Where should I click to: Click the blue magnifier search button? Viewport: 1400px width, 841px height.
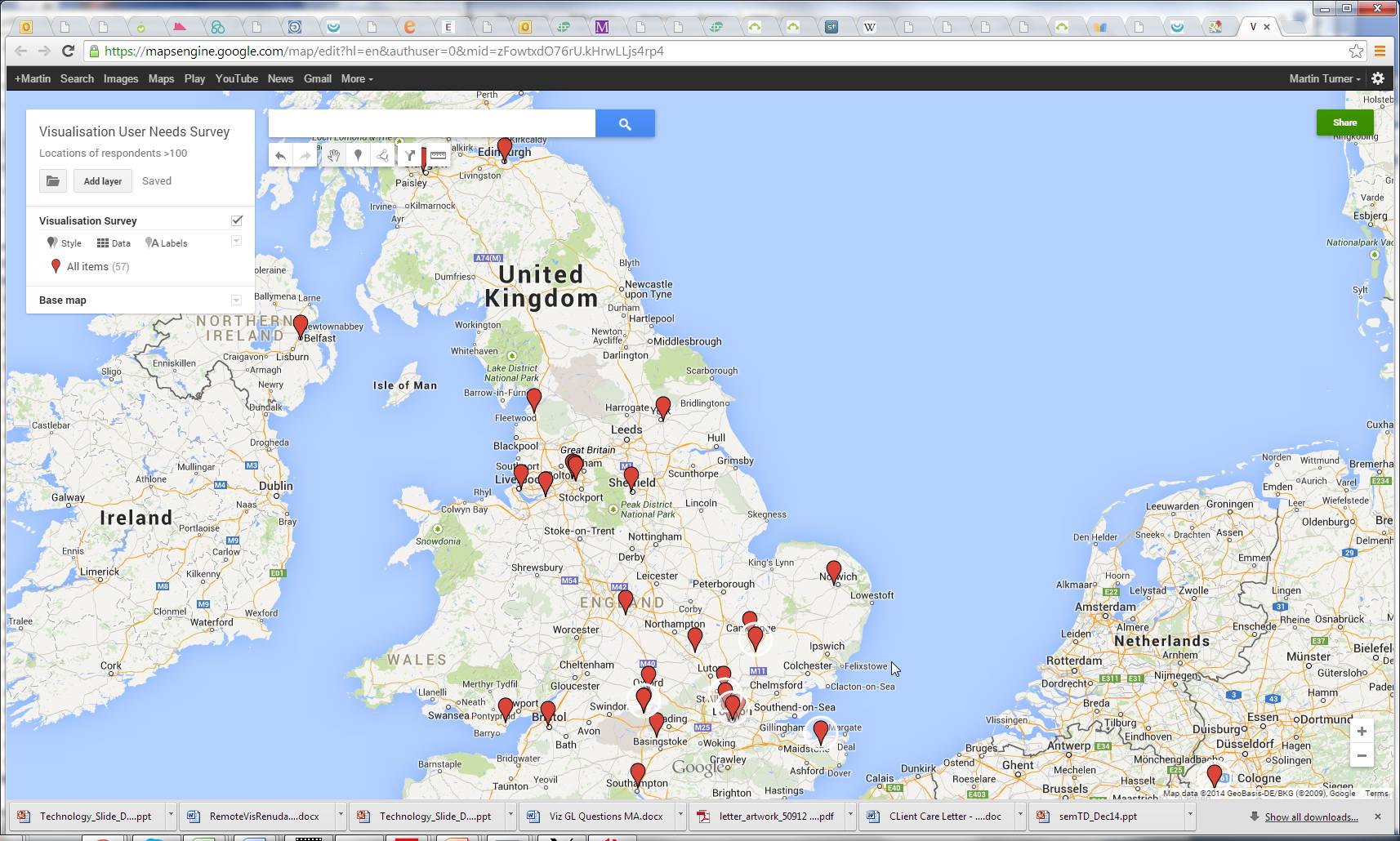625,124
